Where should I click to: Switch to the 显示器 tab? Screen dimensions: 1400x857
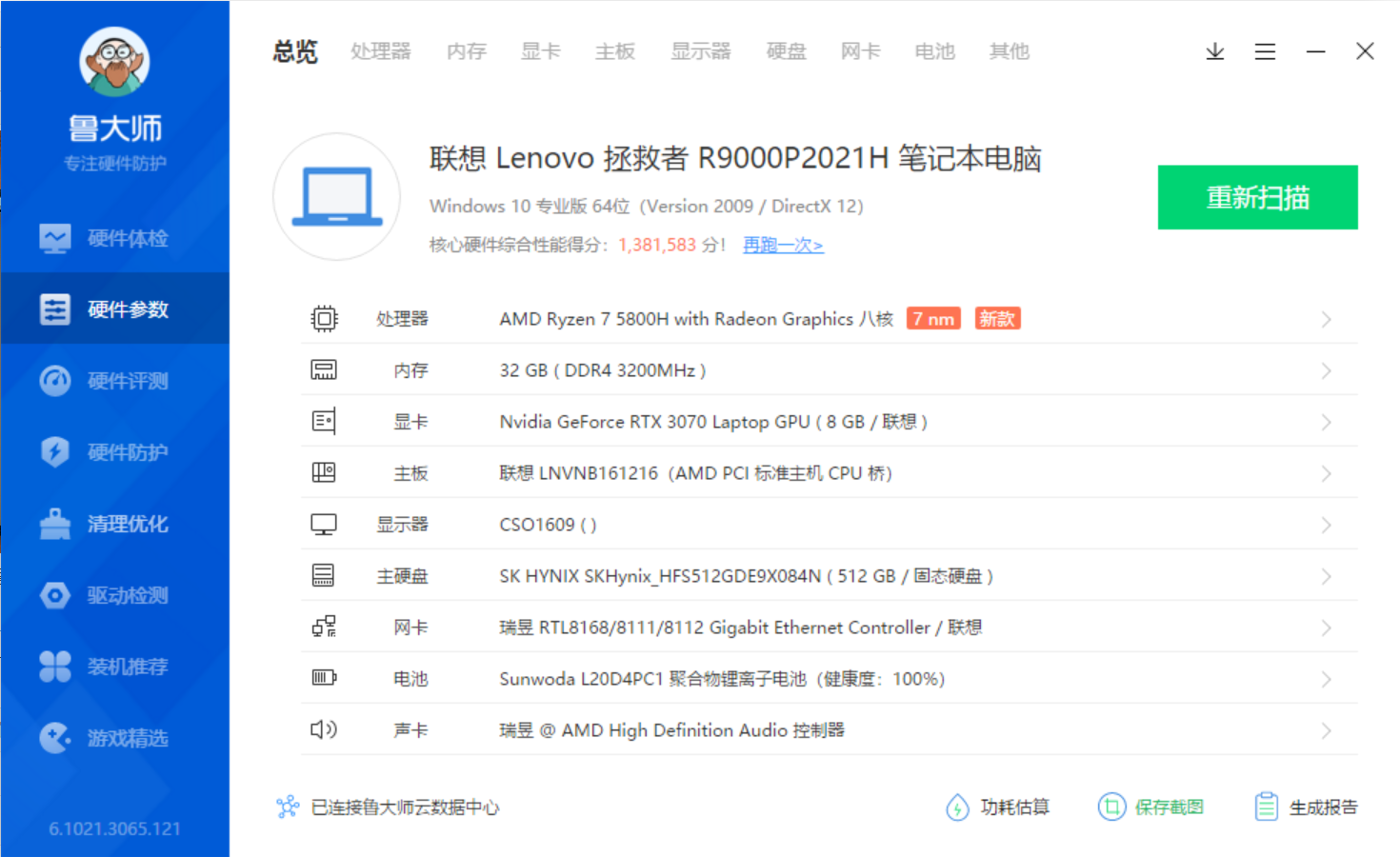point(701,51)
